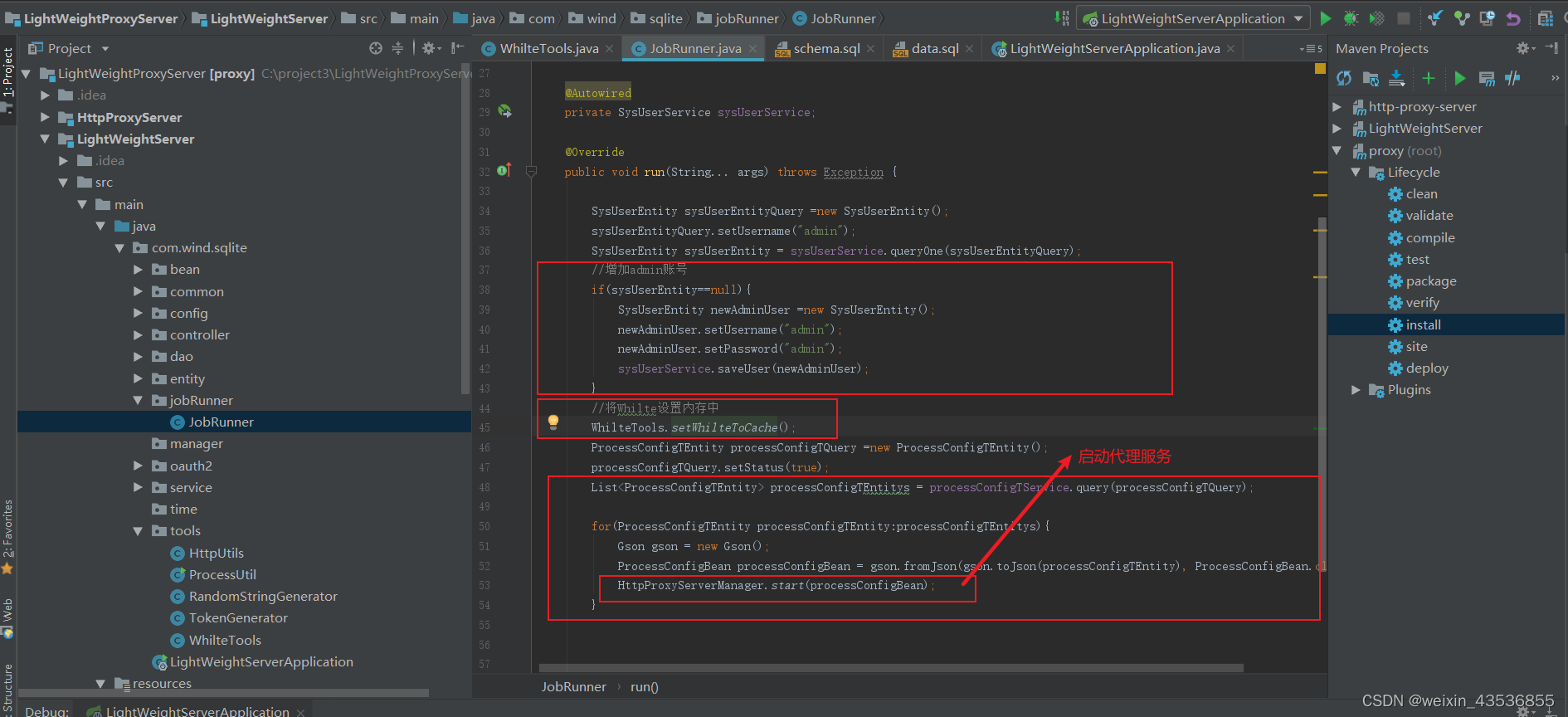Collapse the Lifecycle Maven node
Viewport: 1568px width, 717px height.
pyautogui.click(x=1356, y=172)
